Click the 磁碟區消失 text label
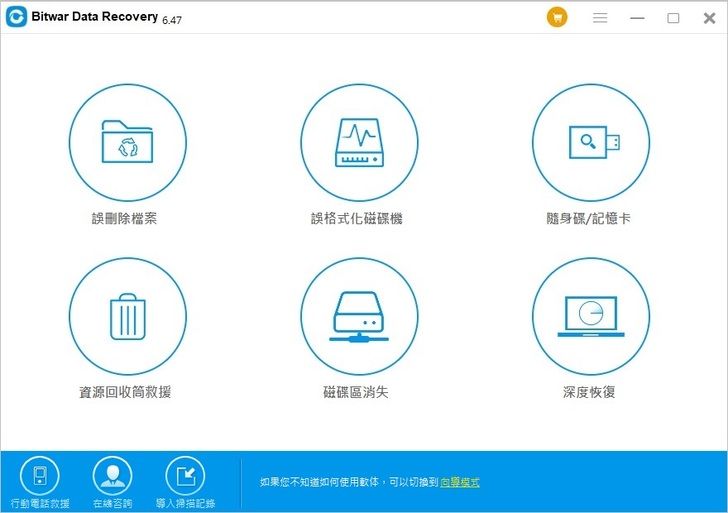728x513 pixels. tap(356, 393)
